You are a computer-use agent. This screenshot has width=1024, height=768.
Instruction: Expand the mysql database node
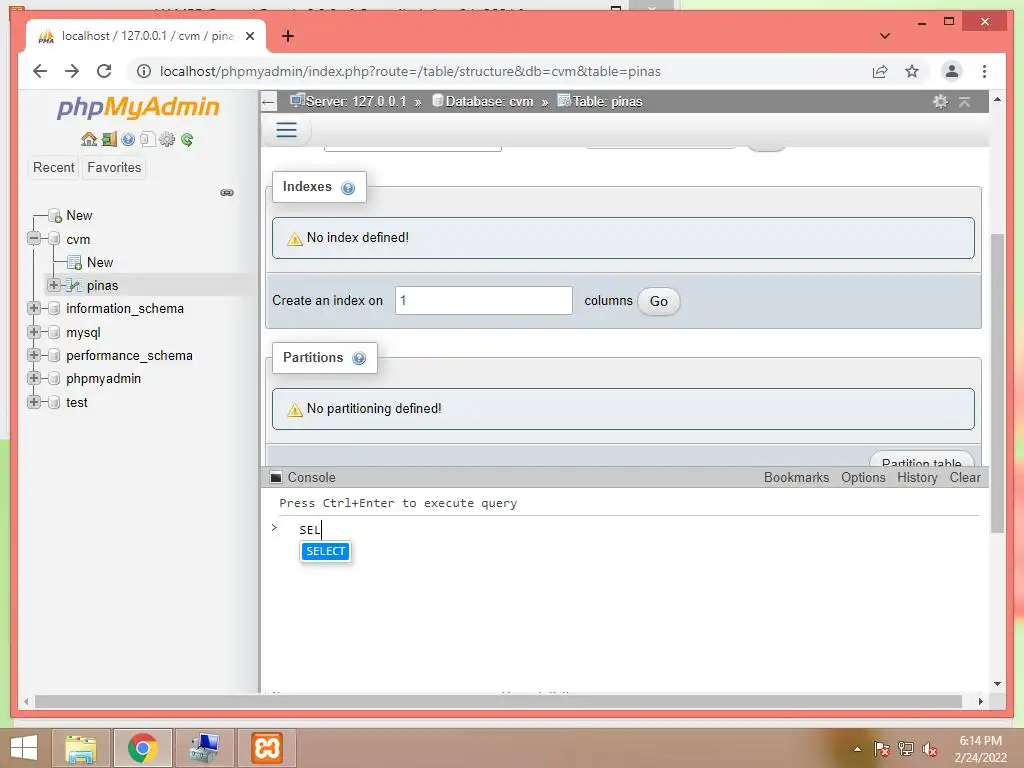34,332
